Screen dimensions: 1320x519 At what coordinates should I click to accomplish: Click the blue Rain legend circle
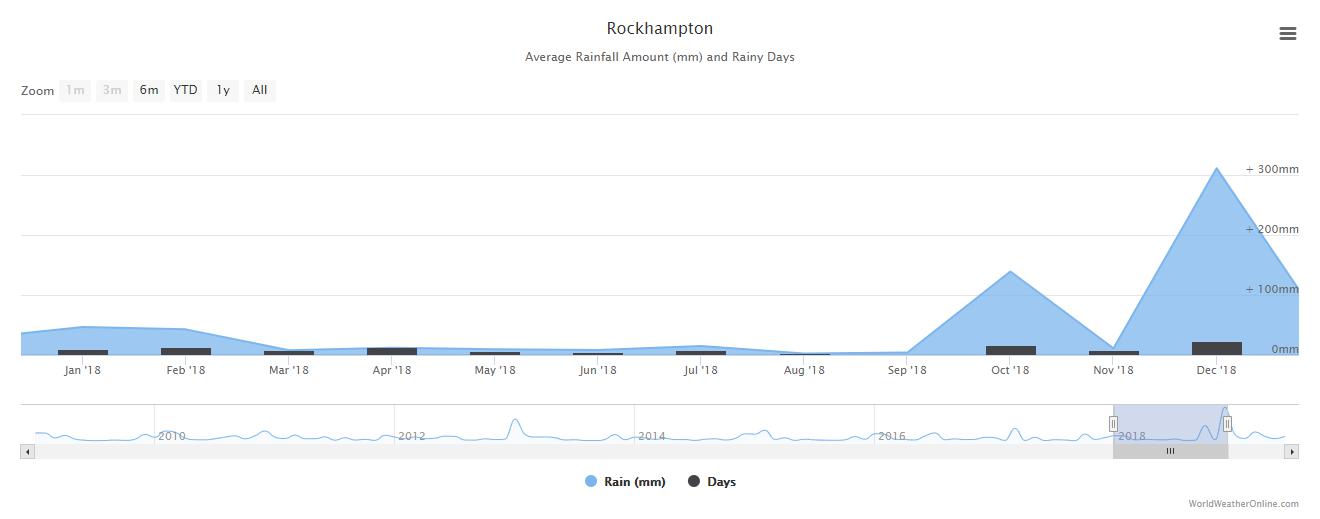pos(591,482)
